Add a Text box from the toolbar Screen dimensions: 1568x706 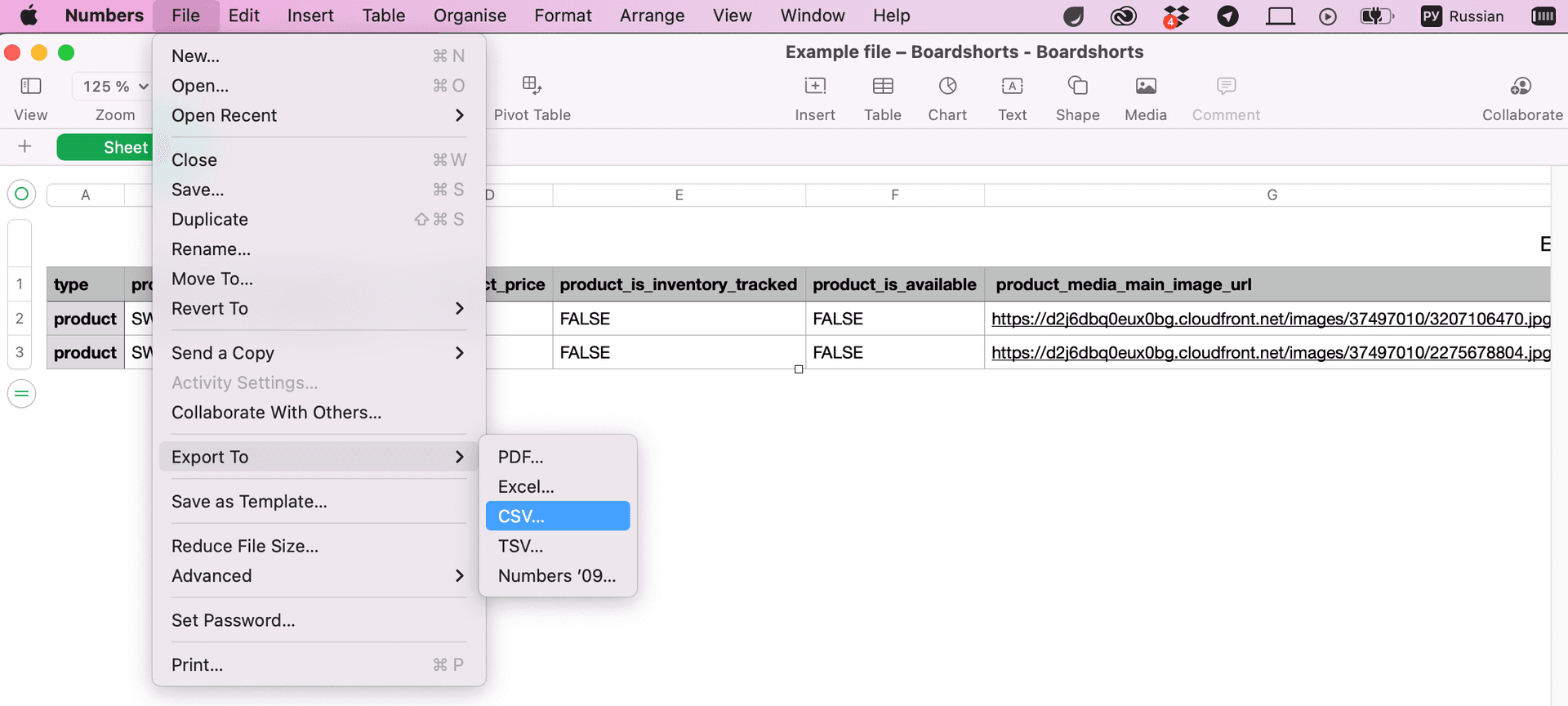click(1012, 86)
